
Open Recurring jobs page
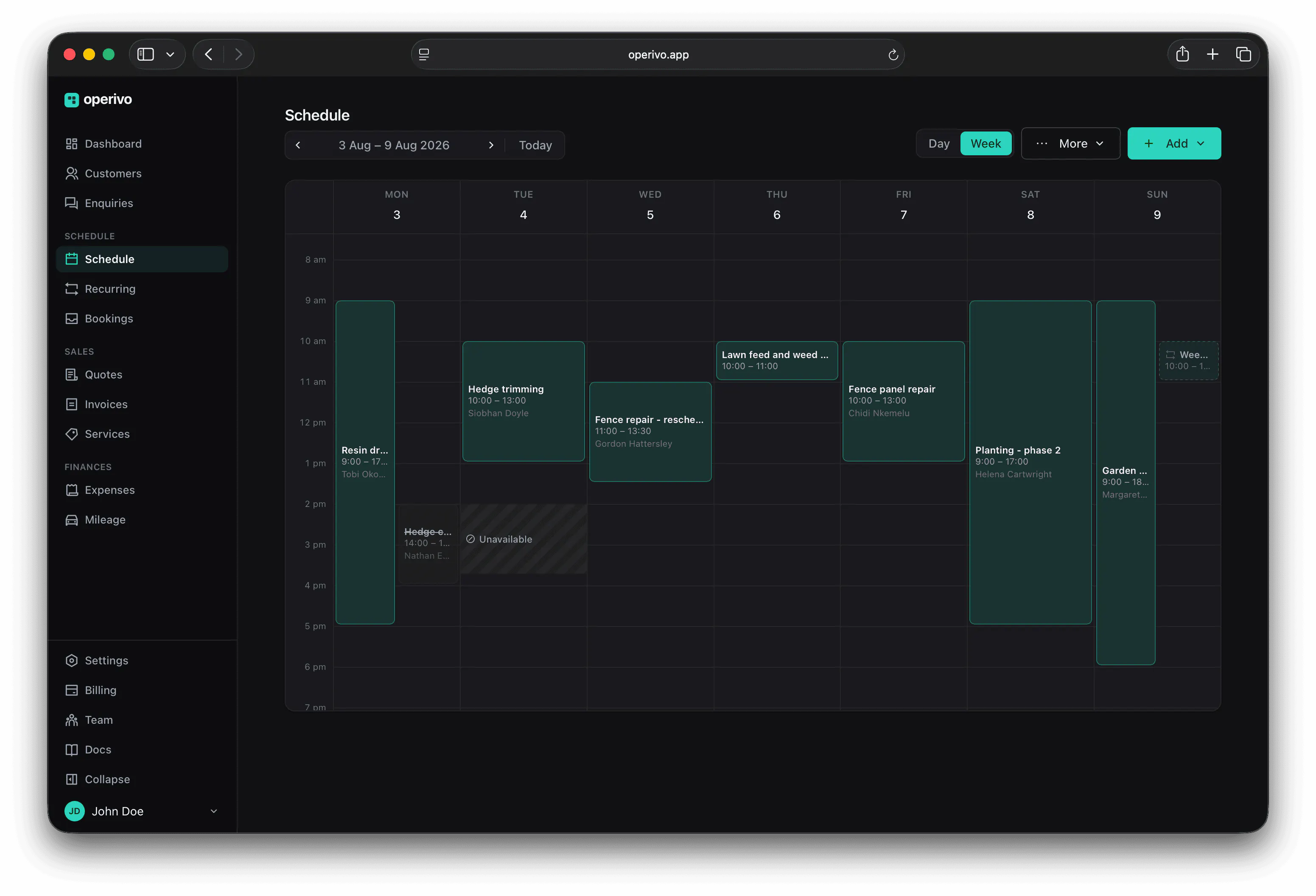[x=142, y=289]
